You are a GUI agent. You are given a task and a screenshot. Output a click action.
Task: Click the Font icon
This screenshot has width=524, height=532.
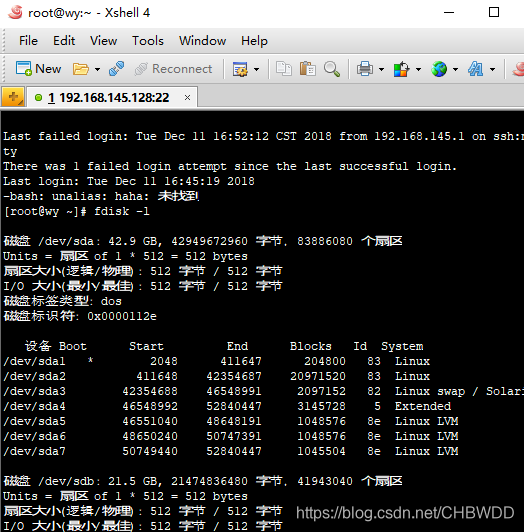pos(475,69)
